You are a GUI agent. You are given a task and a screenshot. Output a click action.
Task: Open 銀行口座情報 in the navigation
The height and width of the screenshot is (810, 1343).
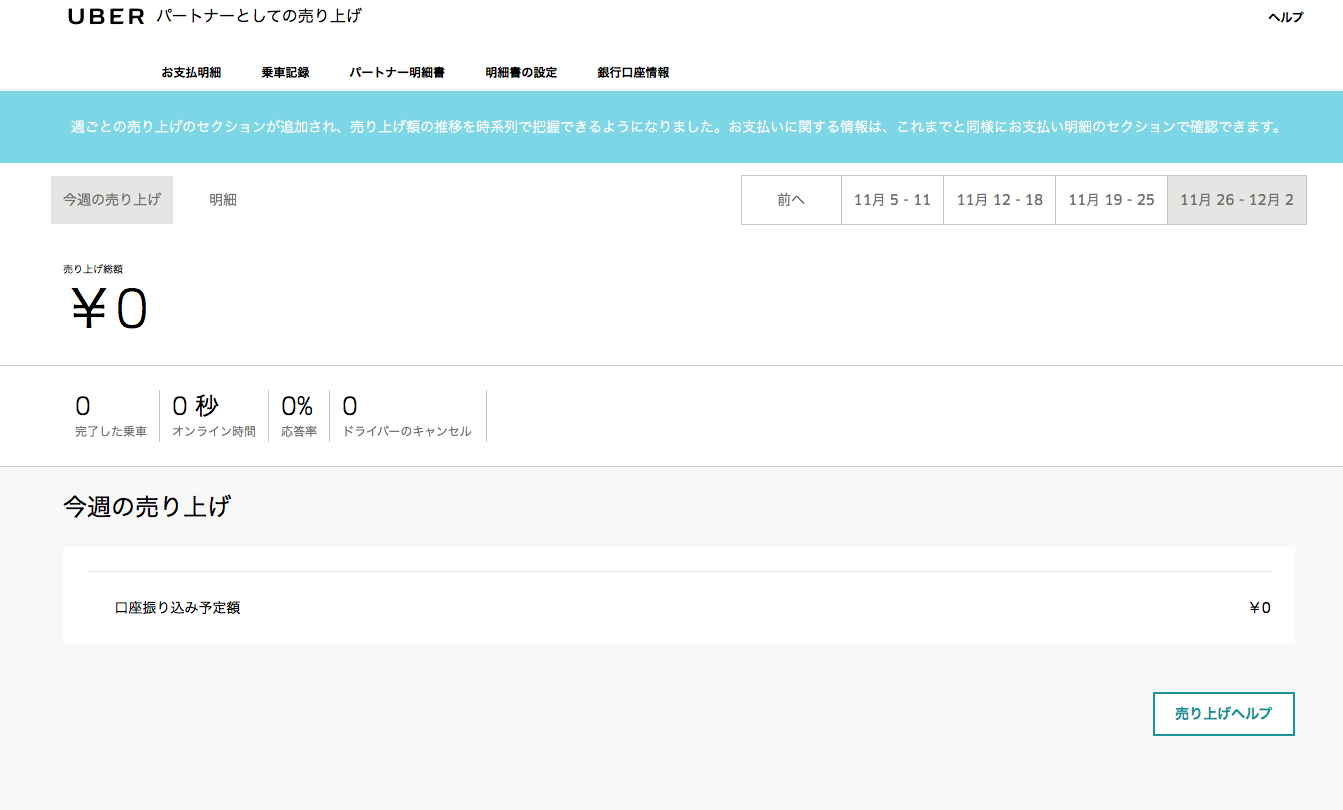tap(633, 73)
